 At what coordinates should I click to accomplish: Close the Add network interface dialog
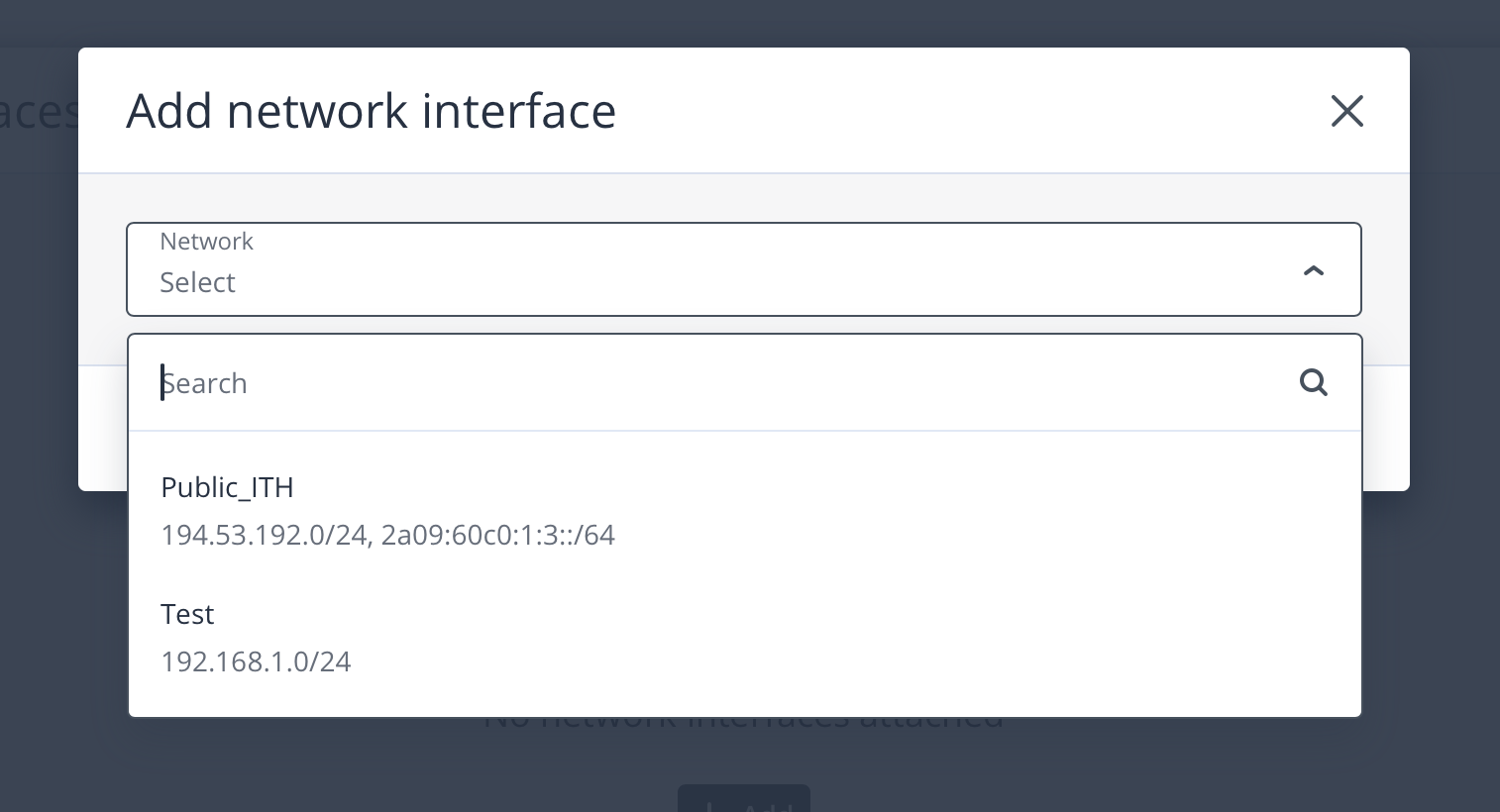coord(1346,111)
